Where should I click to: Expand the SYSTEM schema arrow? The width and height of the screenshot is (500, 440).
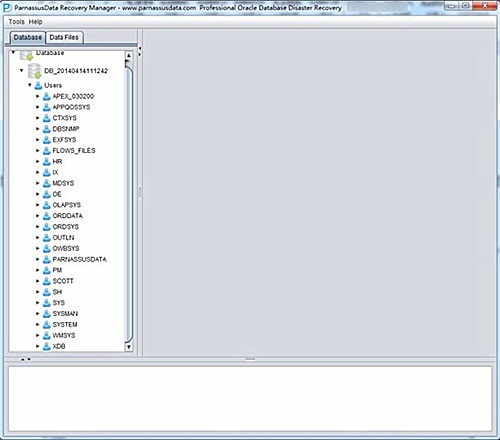pyautogui.click(x=38, y=325)
